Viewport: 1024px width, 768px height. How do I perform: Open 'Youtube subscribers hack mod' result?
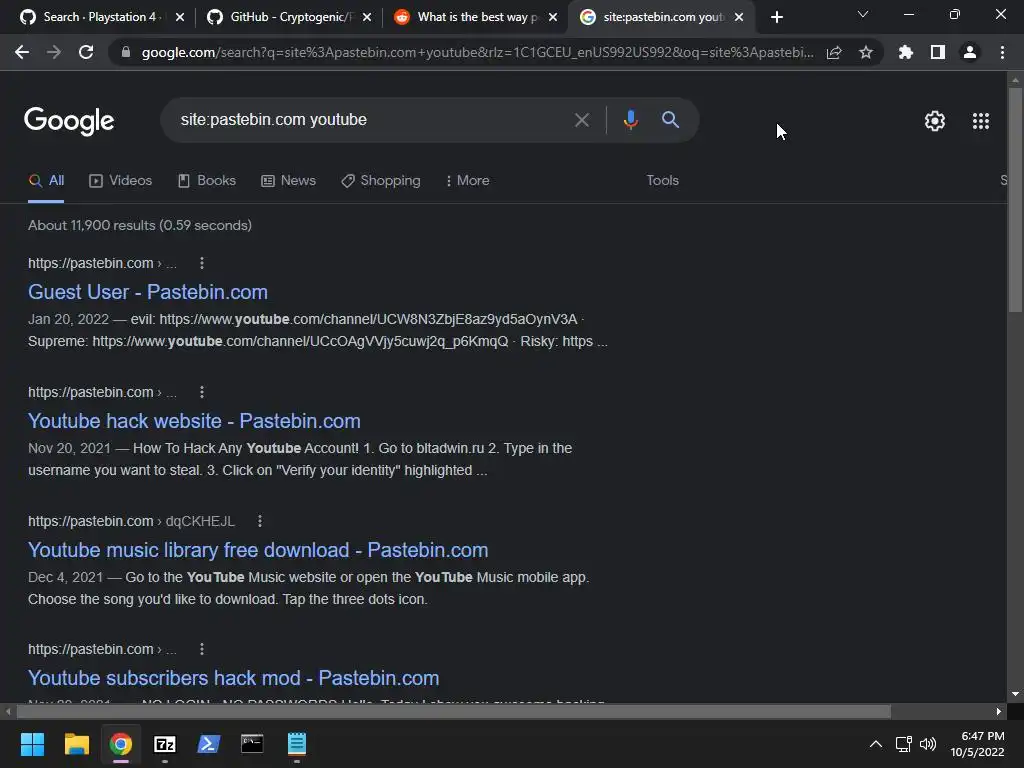233,679
